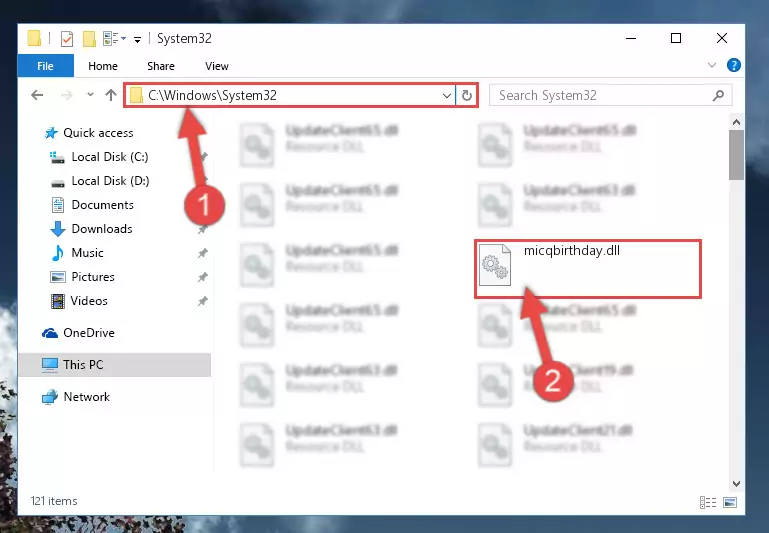This screenshot has height=533, width=769.
Task: Open the Pictures folder in sidebar
Action: click(93, 277)
